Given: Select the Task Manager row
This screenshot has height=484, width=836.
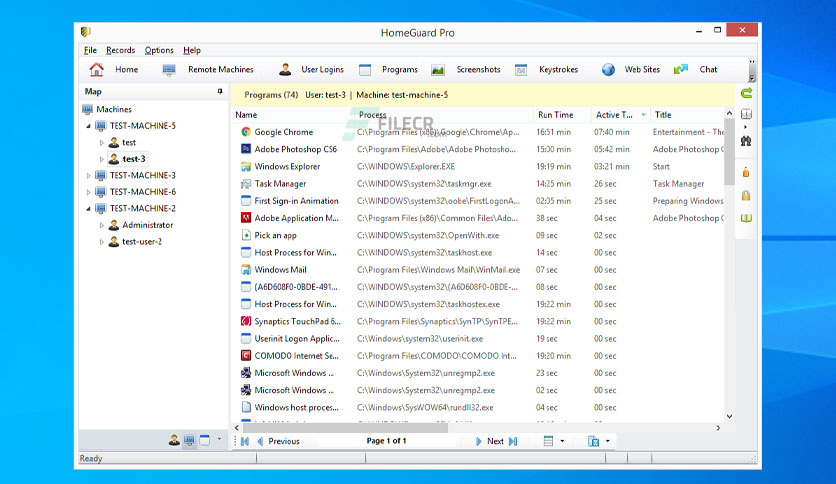Looking at the screenshot, I should [479, 184].
